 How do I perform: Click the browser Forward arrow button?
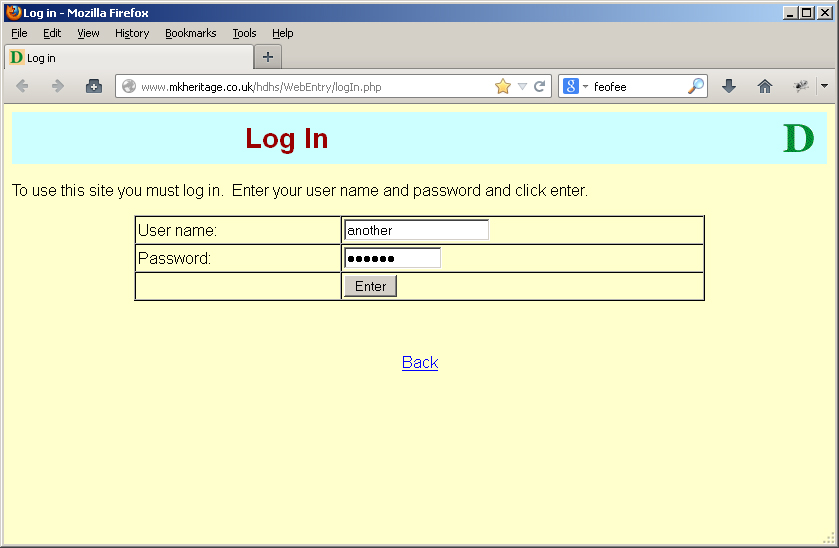point(58,87)
